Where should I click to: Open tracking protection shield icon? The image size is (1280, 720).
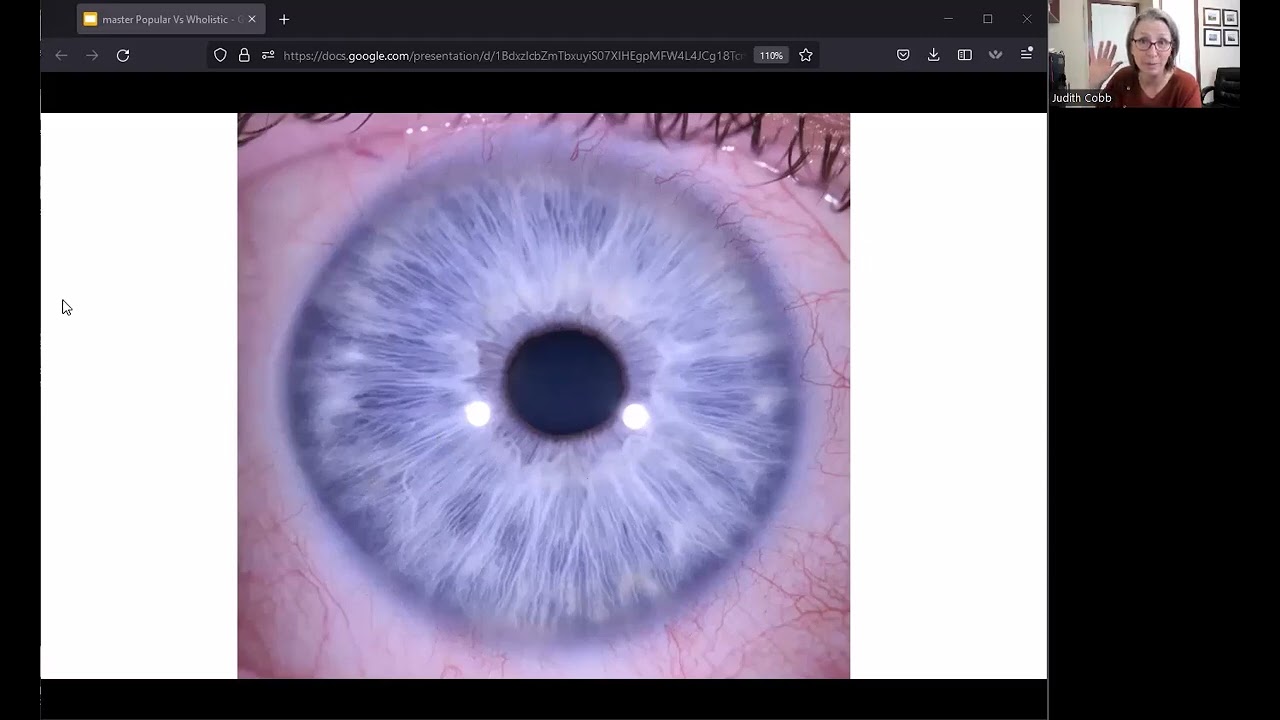[220, 56]
